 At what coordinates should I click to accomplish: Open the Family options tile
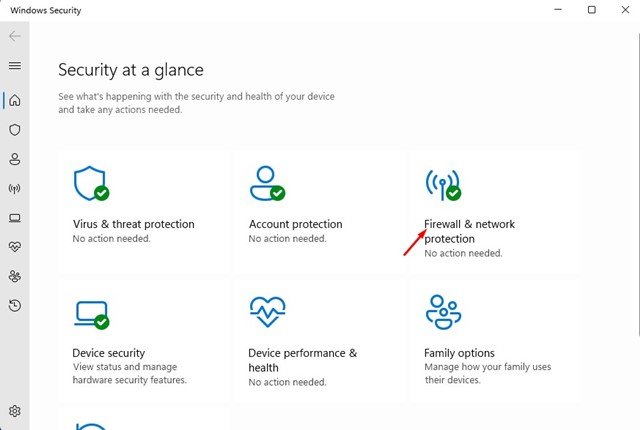coord(493,342)
